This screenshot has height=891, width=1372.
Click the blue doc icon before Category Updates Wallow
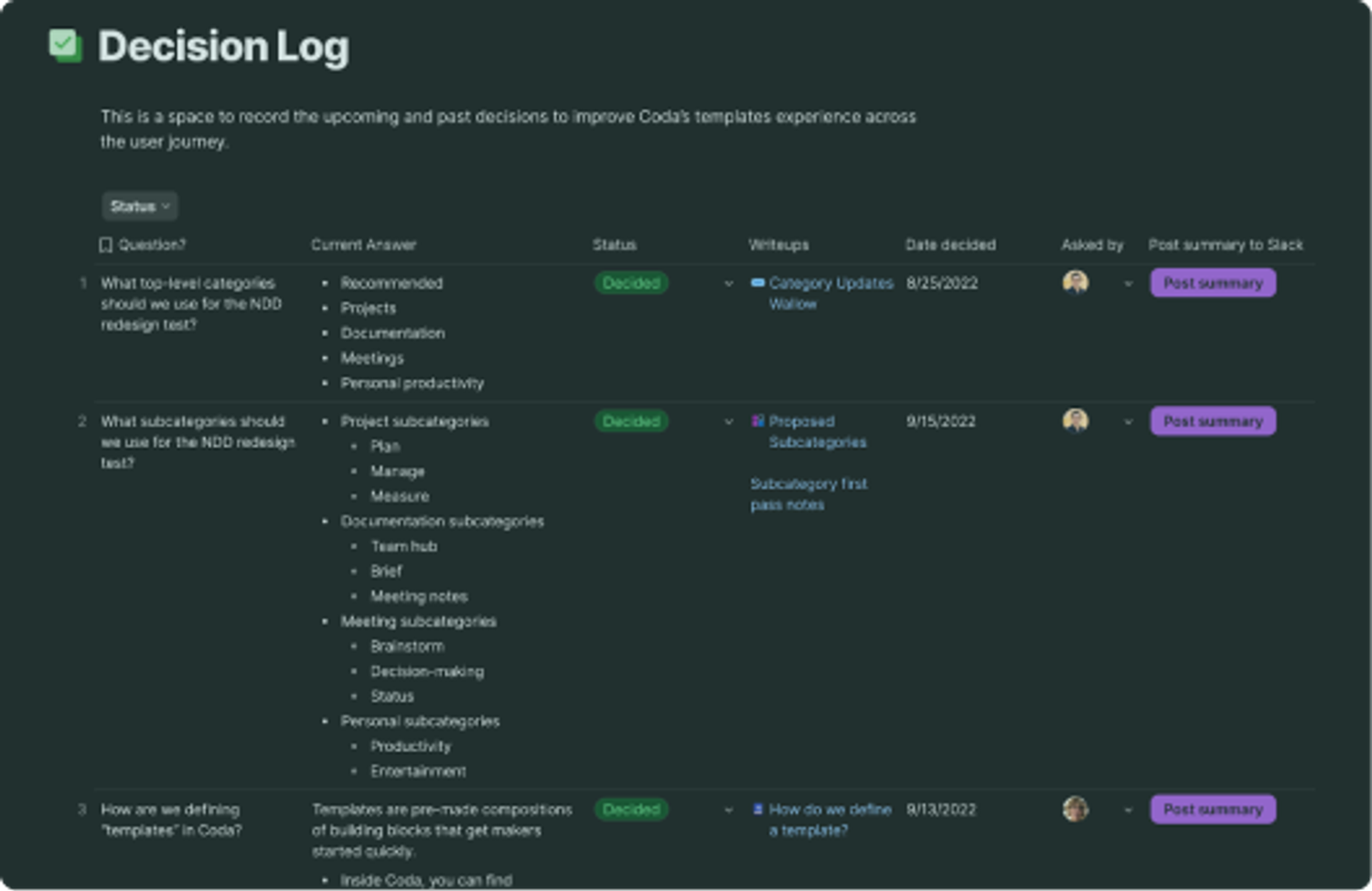click(x=756, y=284)
